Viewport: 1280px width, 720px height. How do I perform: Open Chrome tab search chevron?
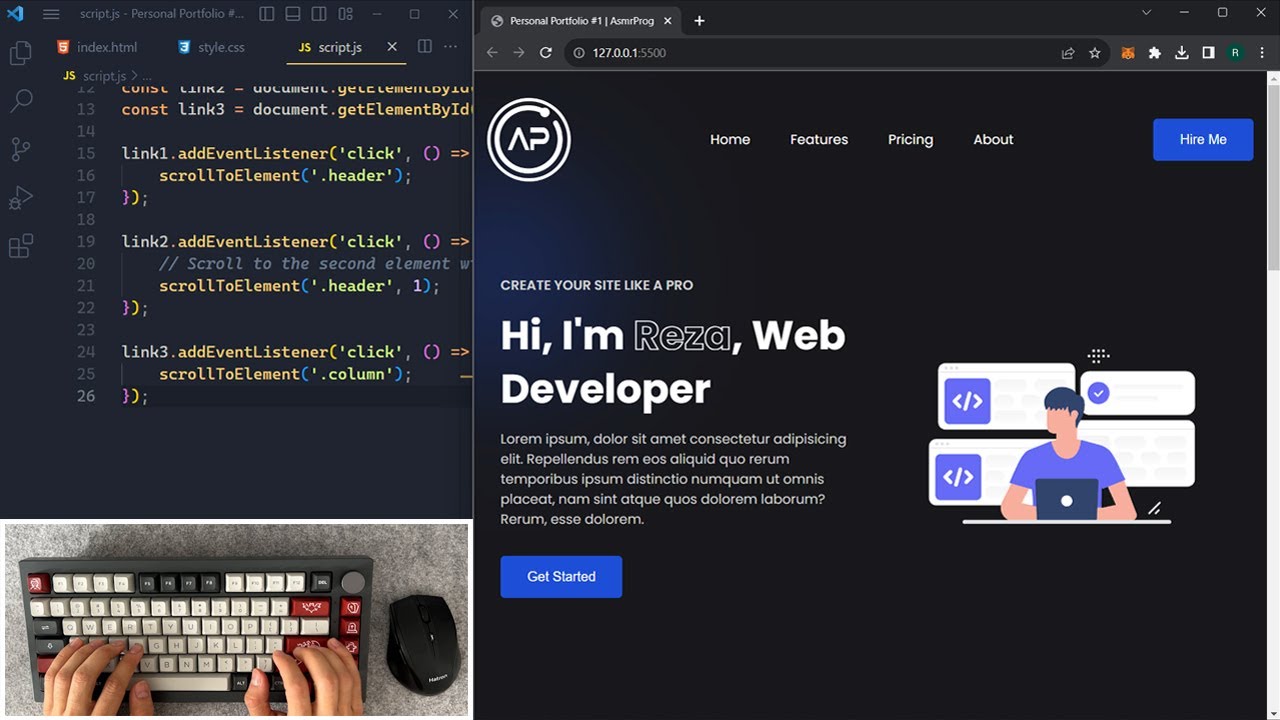coord(1147,13)
